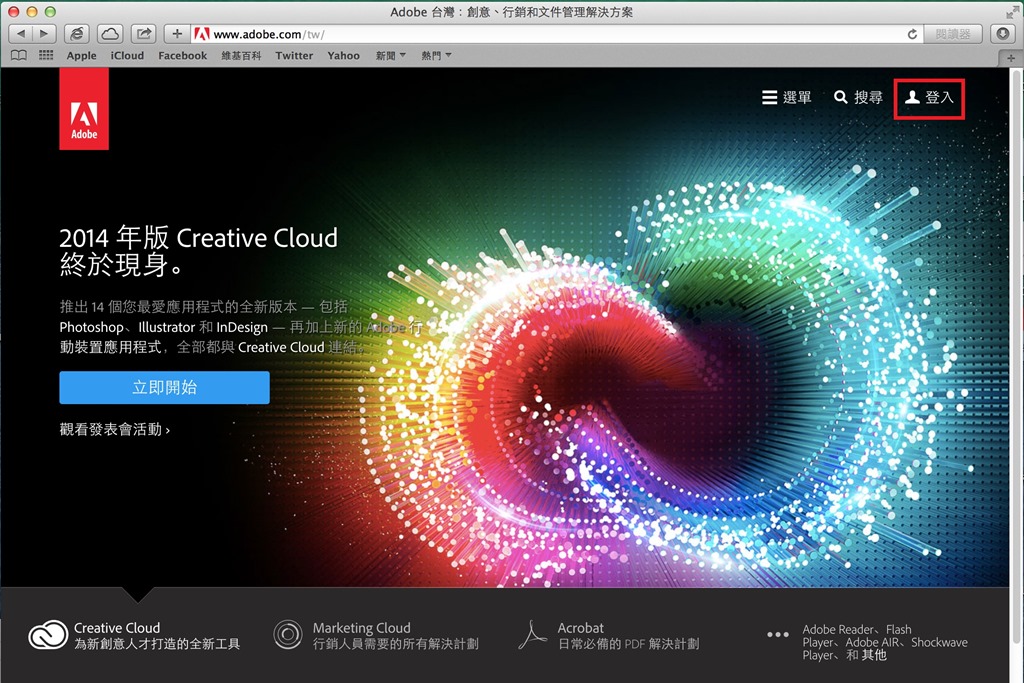Go back with Safari's back arrow

click(x=20, y=33)
